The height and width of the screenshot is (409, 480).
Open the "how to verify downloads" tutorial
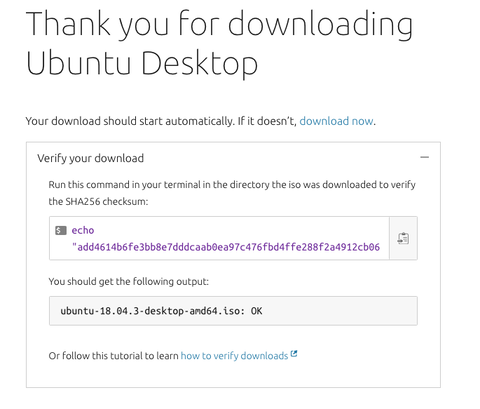tap(234, 356)
